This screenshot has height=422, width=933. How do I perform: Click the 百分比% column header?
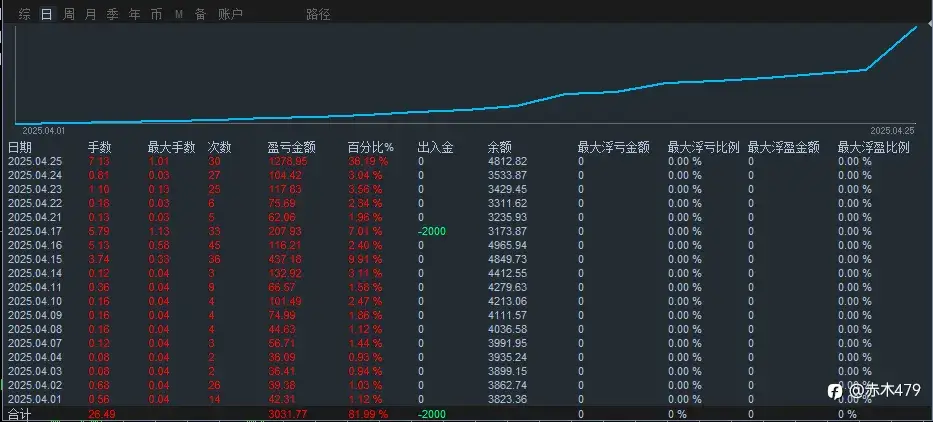tap(371, 148)
